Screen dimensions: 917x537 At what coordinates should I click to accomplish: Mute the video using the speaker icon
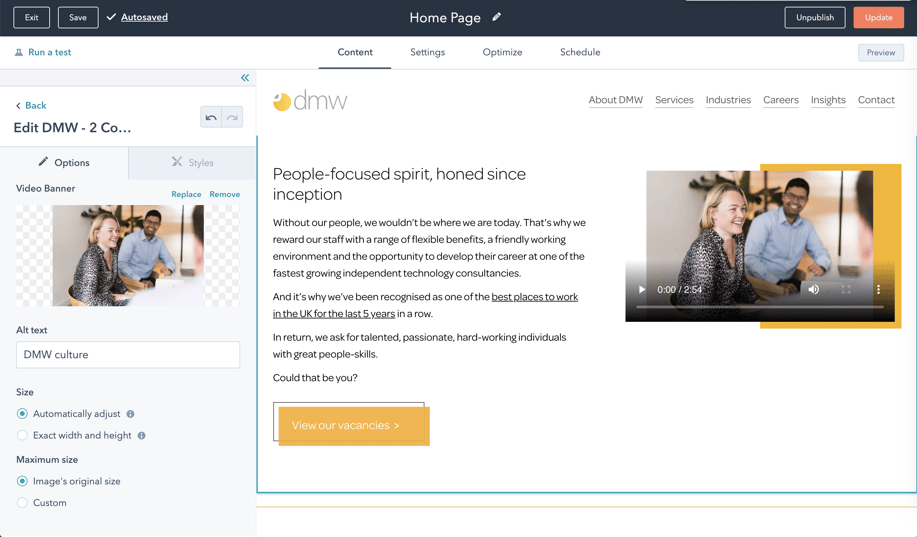[x=814, y=290]
